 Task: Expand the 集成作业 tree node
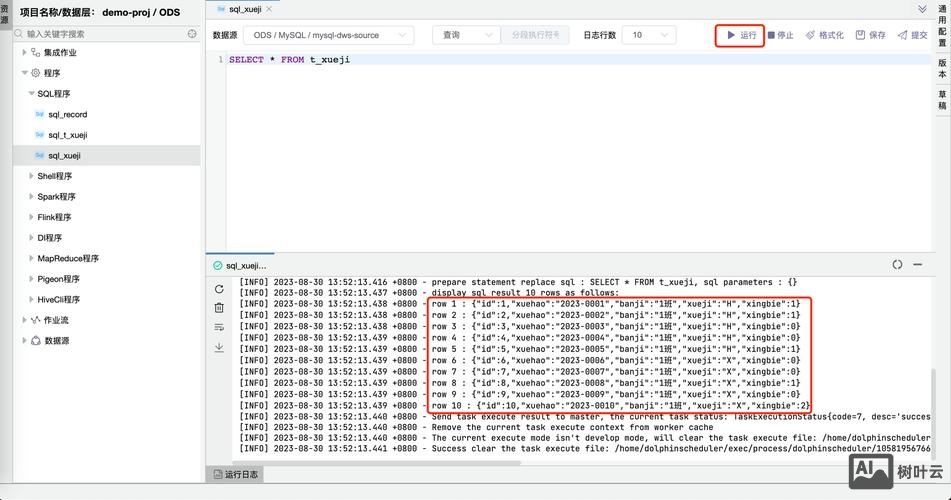tap(24, 53)
